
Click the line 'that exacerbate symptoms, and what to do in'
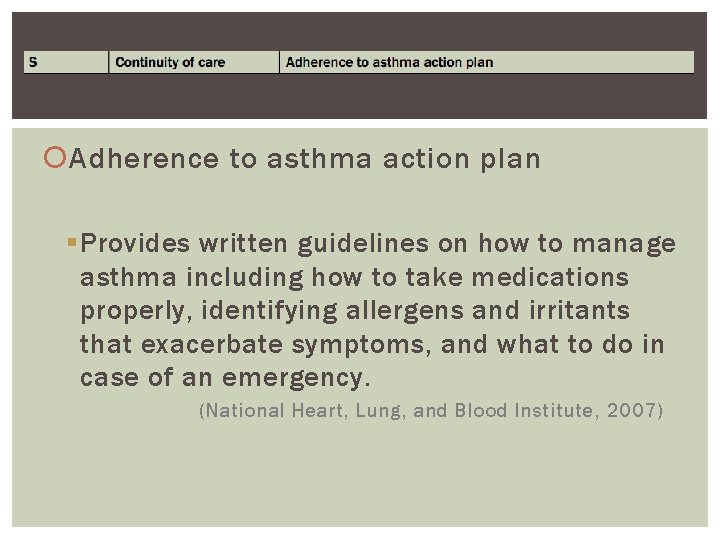click(x=372, y=344)
